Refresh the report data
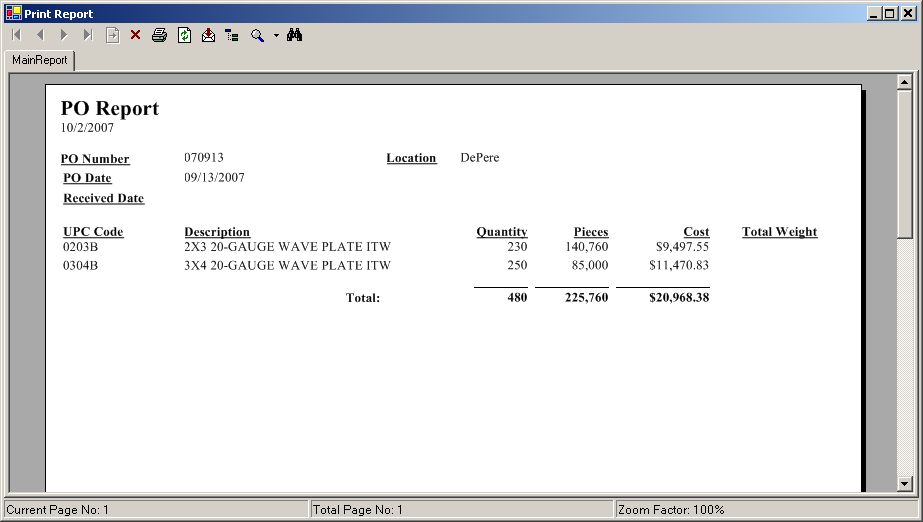923x522 pixels. [184, 35]
